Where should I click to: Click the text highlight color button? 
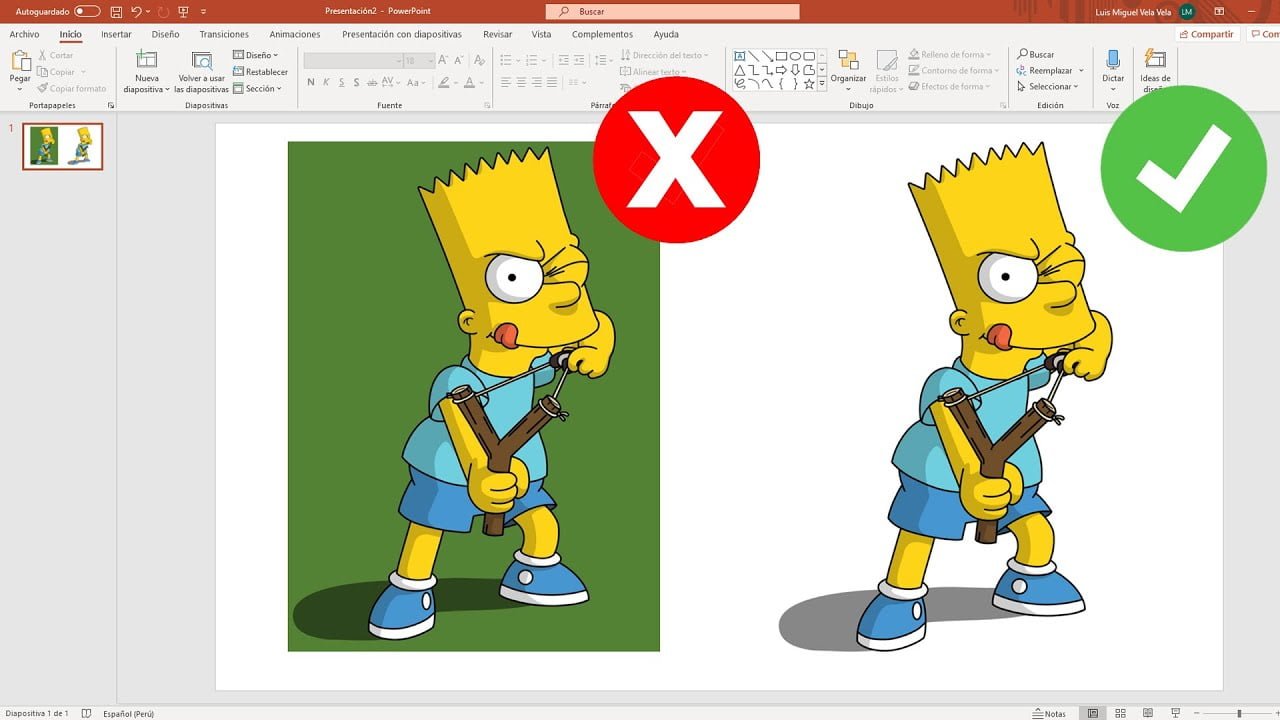point(444,82)
